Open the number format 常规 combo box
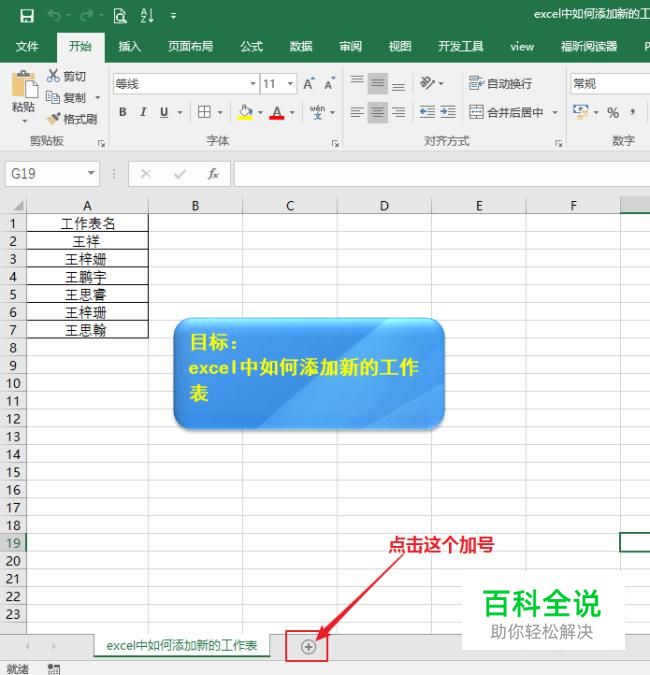Viewport: 650px width, 675px height. (610, 84)
